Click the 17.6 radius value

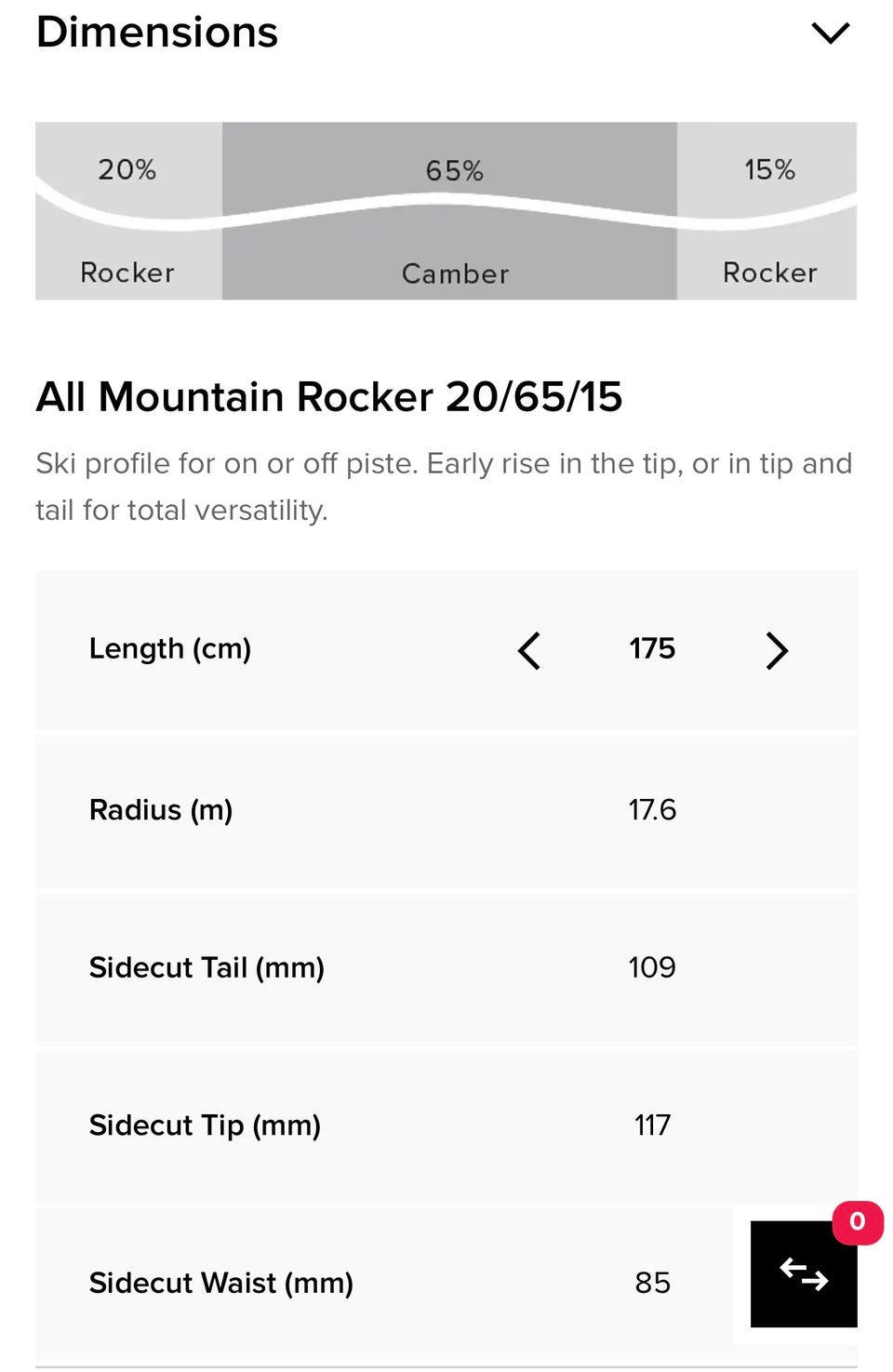tap(652, 810)
